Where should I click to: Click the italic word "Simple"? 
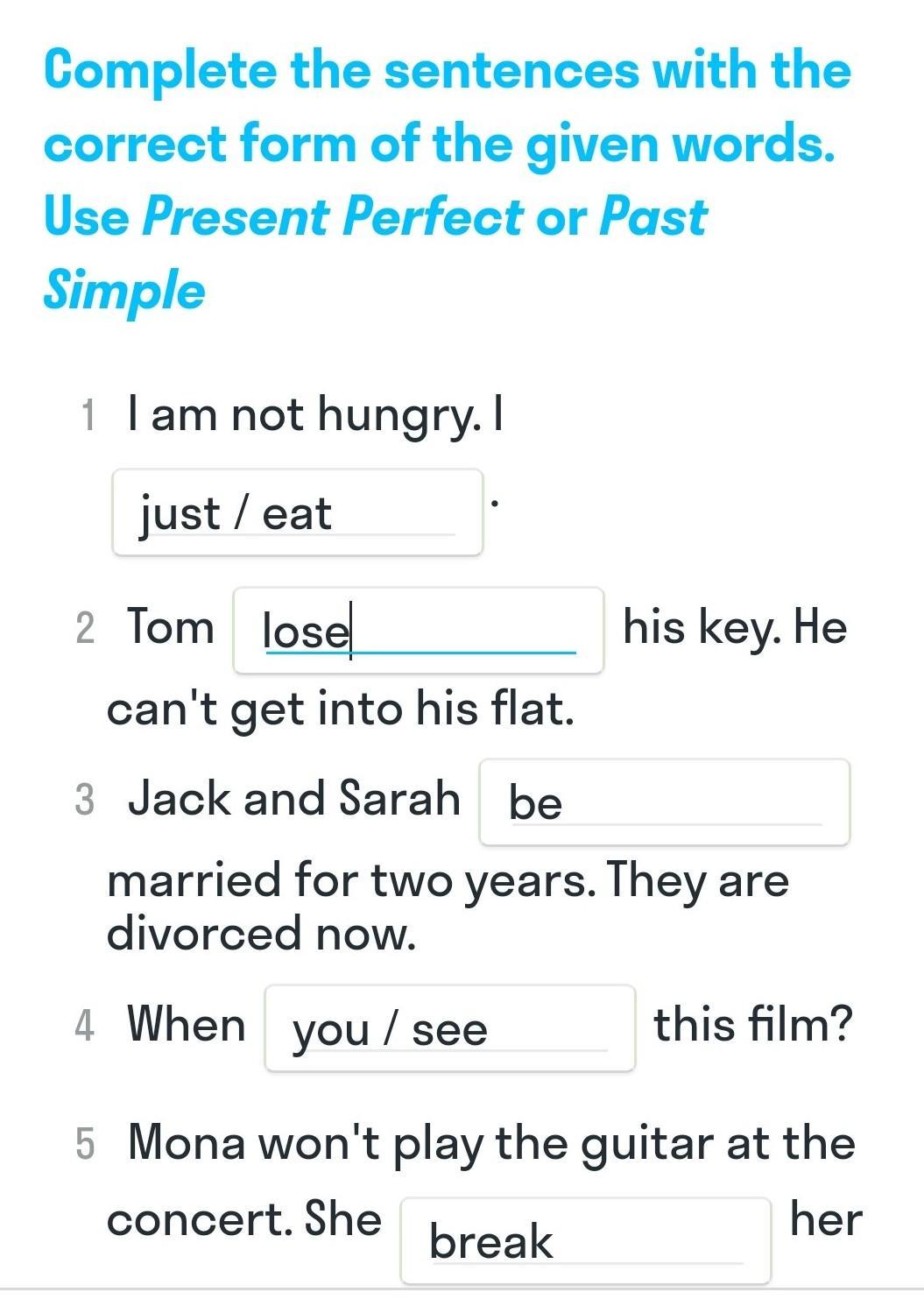(124, 290)
